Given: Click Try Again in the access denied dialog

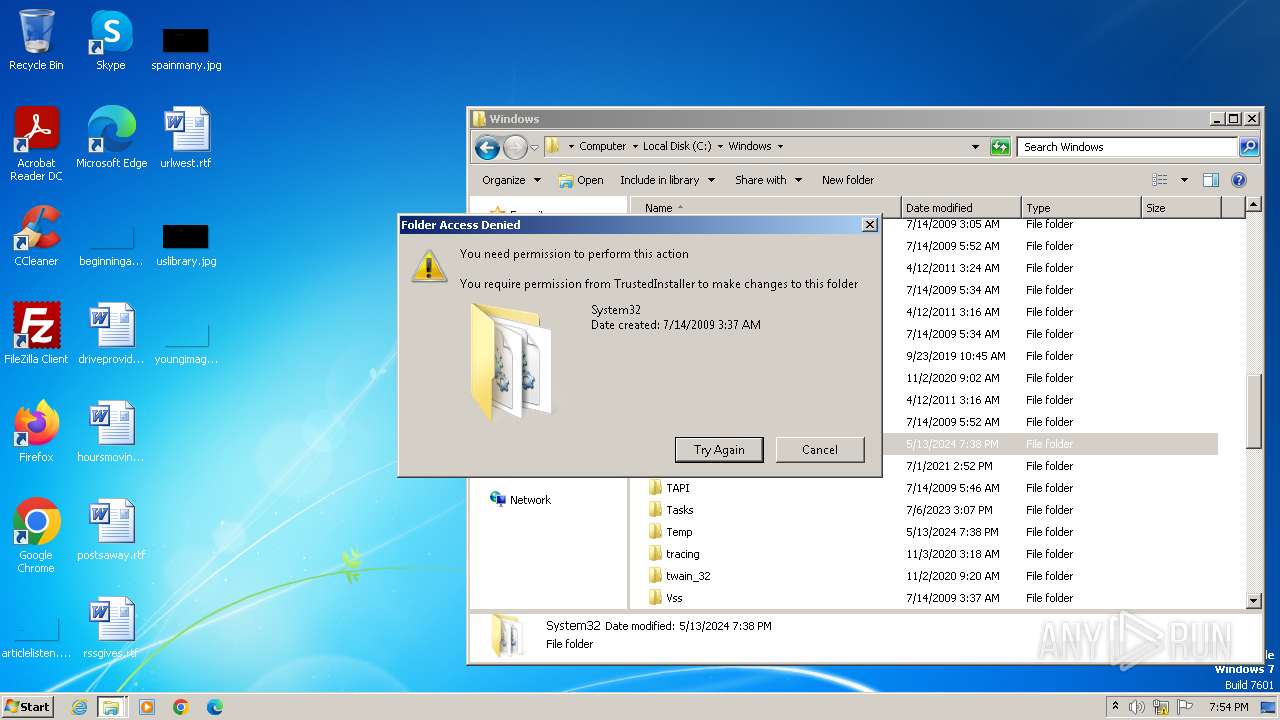Looking at the screenshot, I should (719, 450).
